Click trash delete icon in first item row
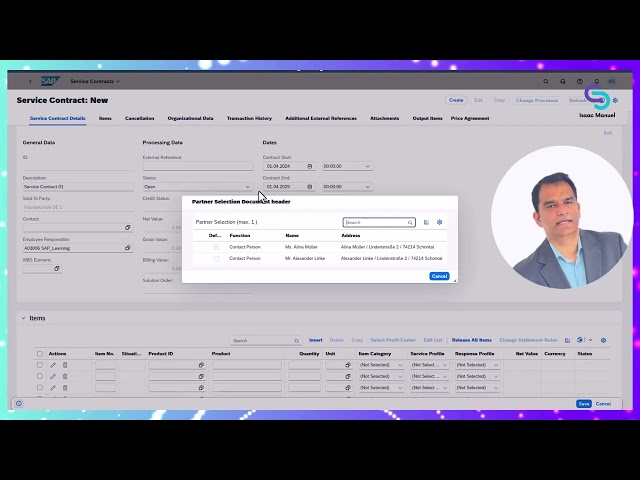The height and width of the screenshot is (480, 640). [65, 365]
